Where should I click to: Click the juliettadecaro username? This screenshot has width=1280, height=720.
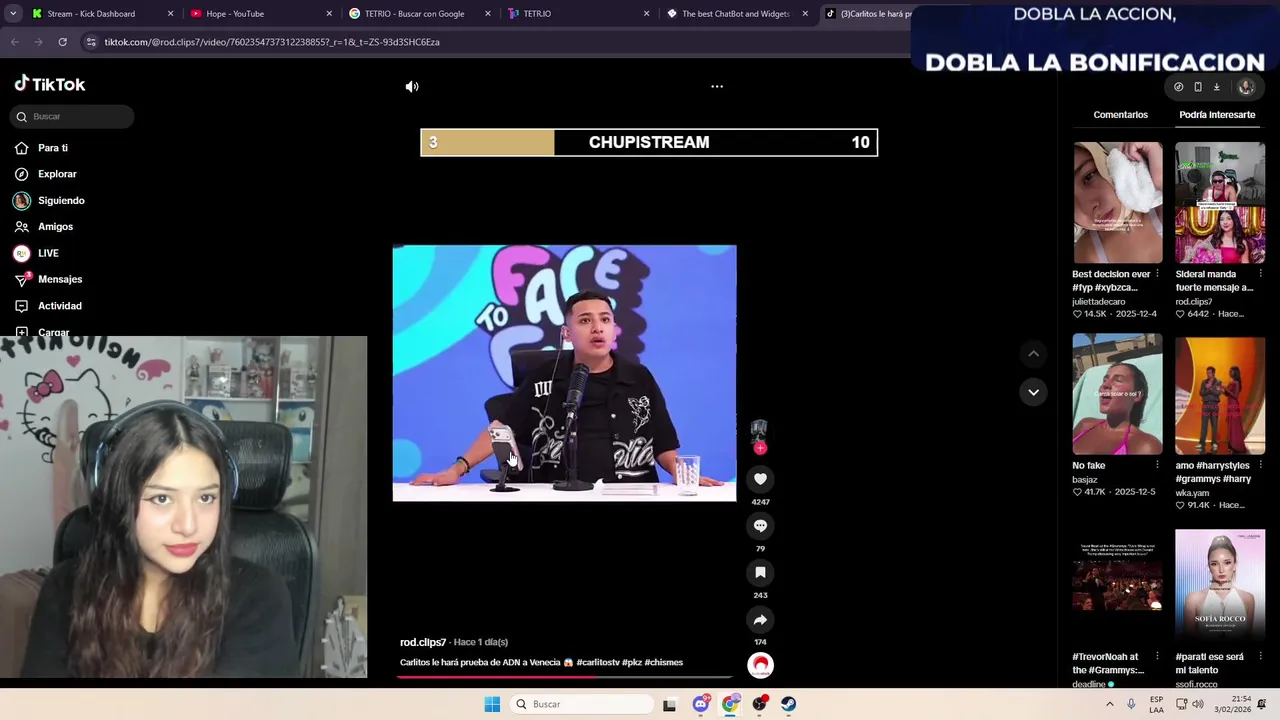click(1098, 301)
